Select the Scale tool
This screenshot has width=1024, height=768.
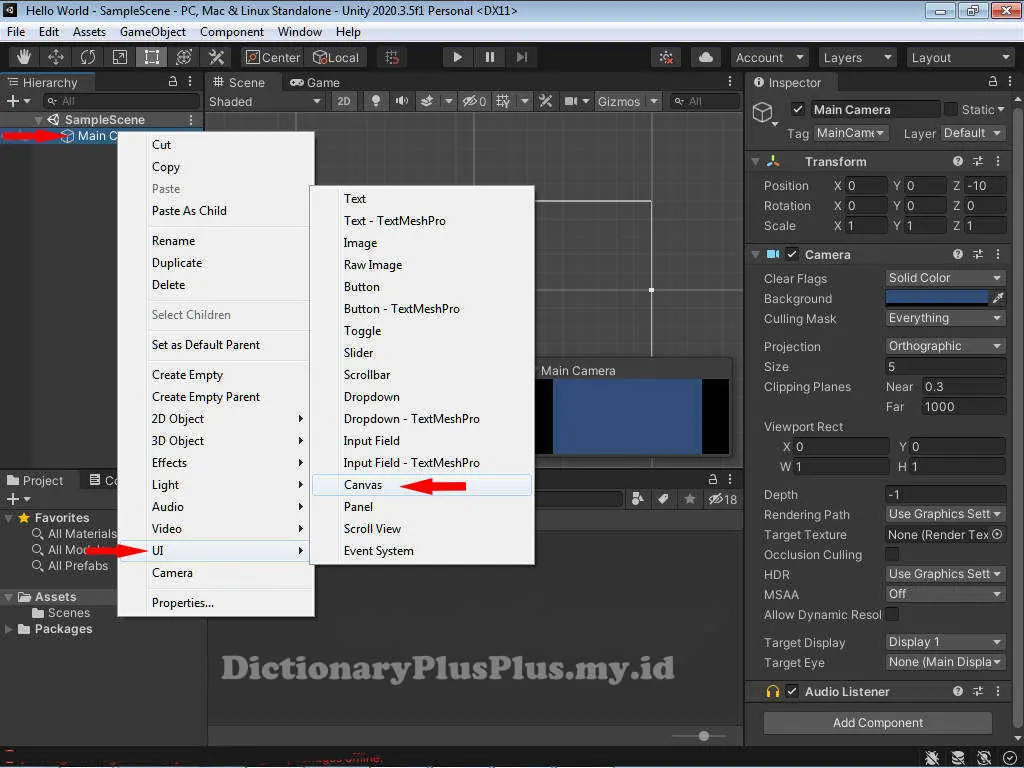pyautogui.click(x=120, y=57)
